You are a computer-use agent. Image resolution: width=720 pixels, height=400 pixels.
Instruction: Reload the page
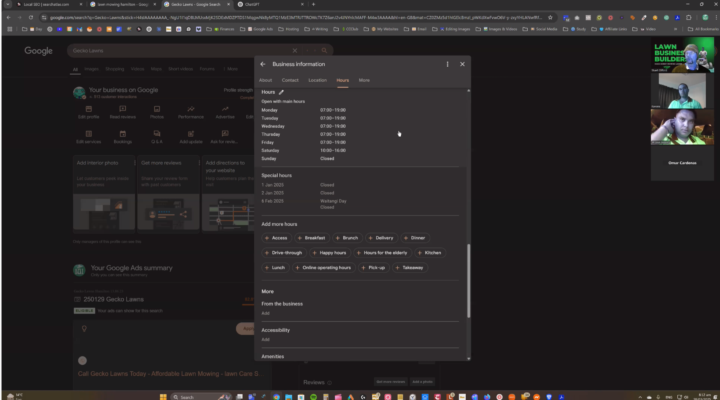(x=31, y=17)
